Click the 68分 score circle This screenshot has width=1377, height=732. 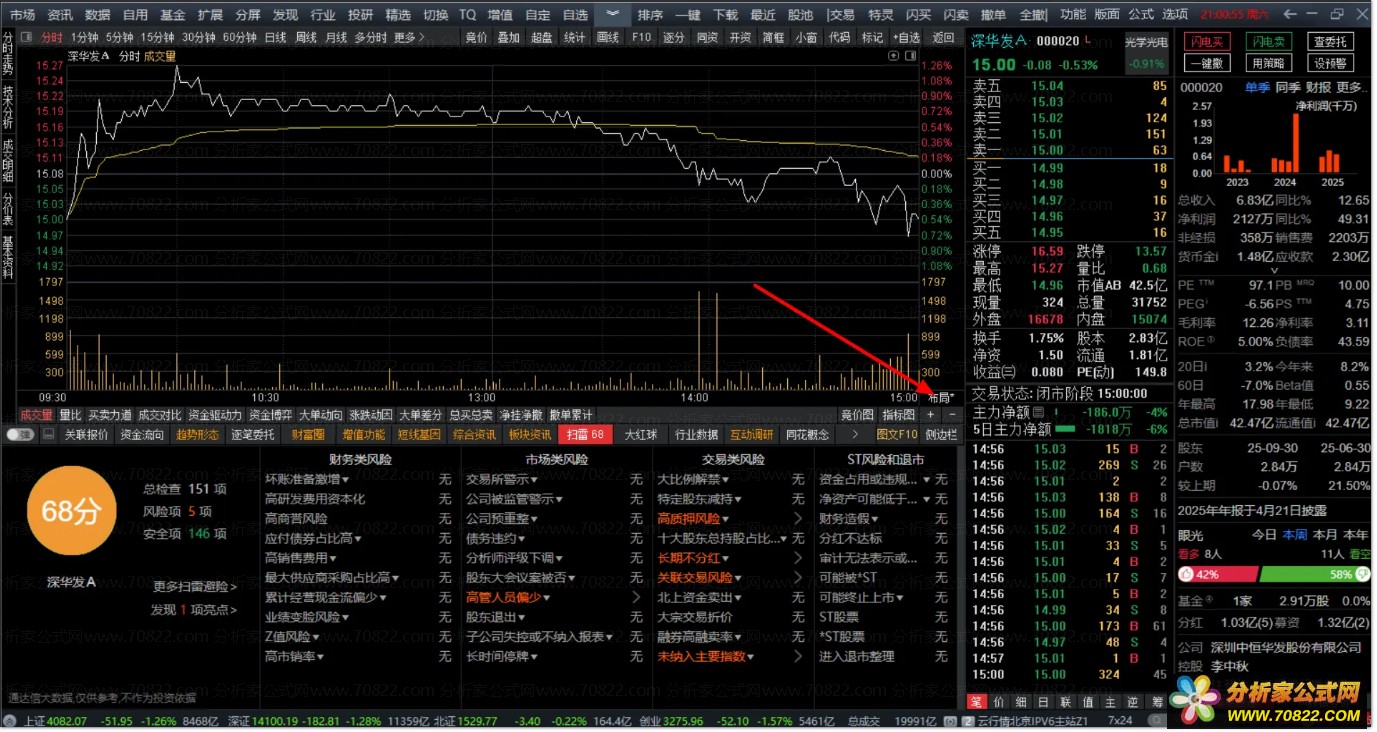[x=70, y=512]
